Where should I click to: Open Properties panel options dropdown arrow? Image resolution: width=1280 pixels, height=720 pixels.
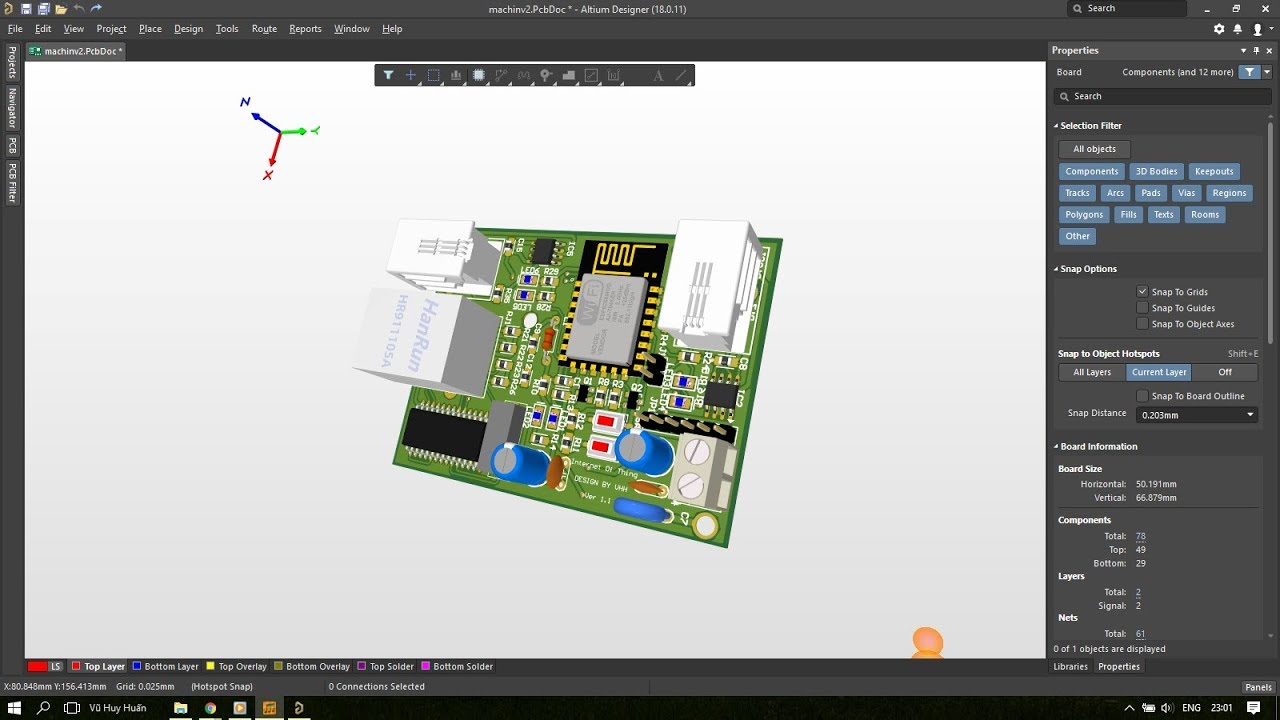click(1244, 50)
